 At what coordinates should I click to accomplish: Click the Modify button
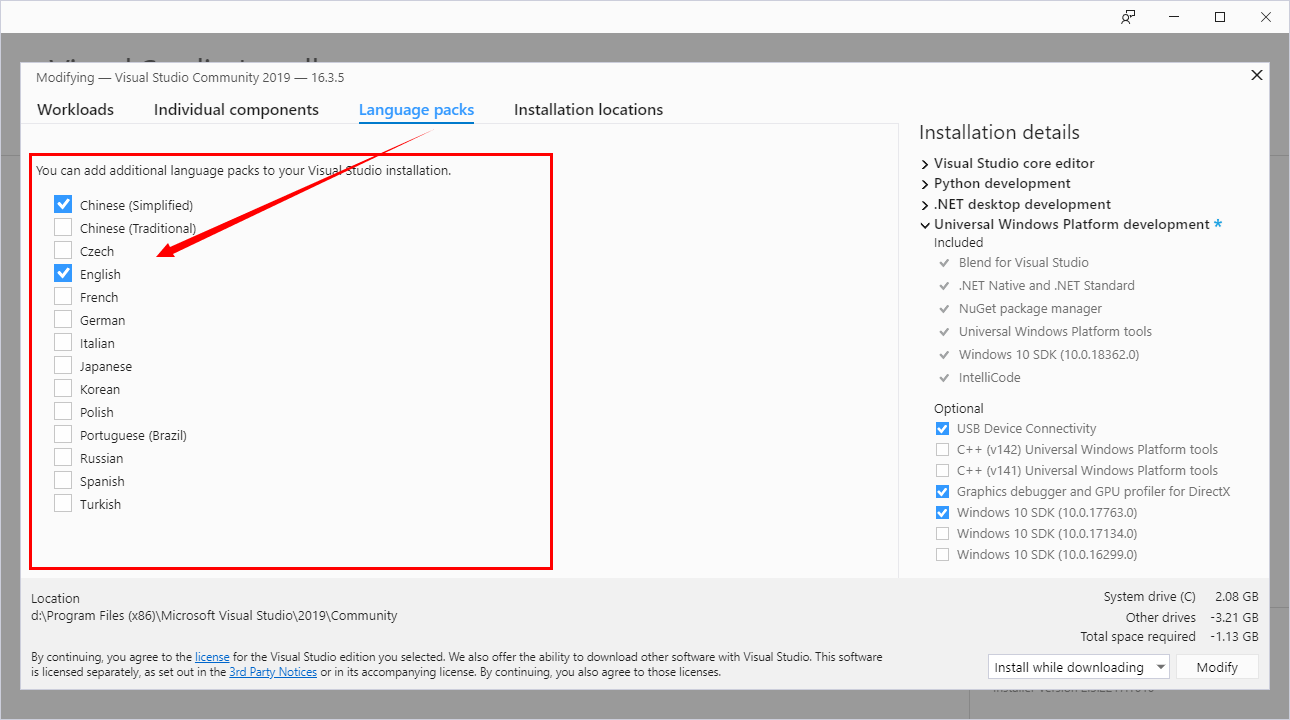1217,667
